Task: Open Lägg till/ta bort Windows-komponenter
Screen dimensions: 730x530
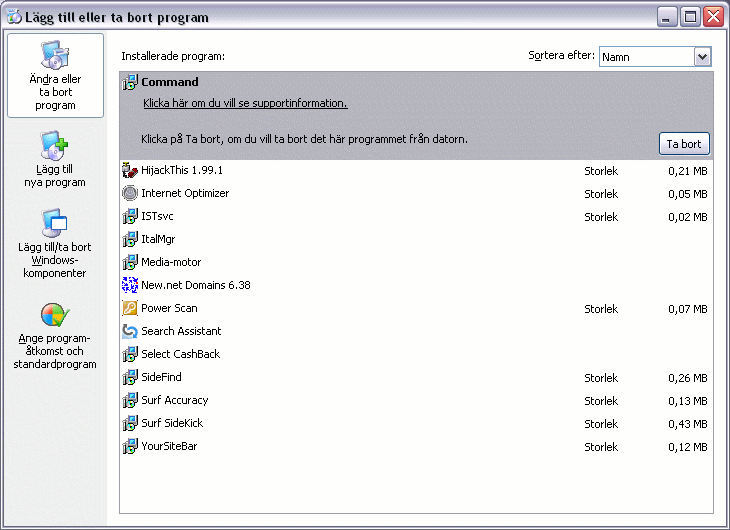Action: (x=55, y=243)
